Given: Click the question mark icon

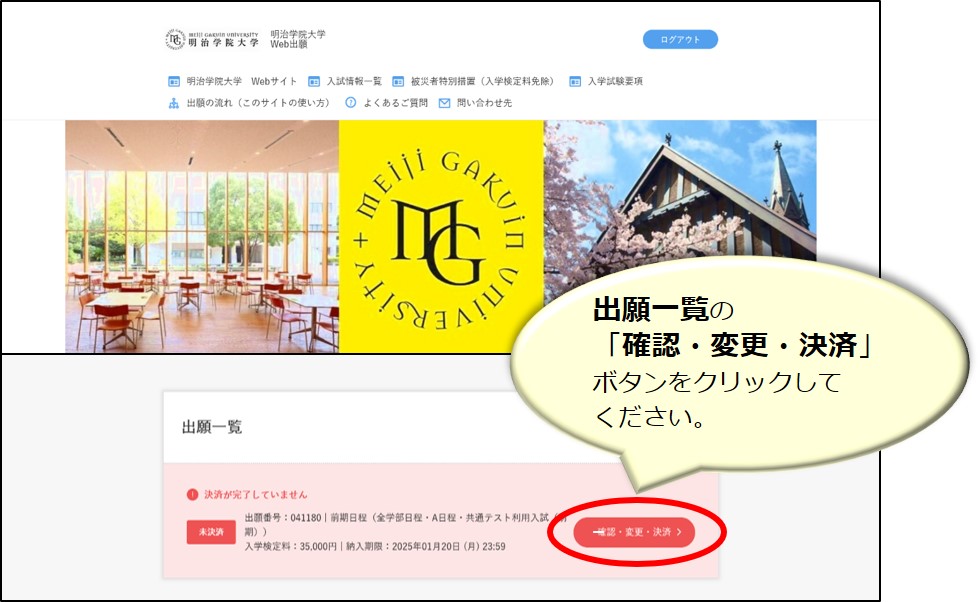Looking at the screenshot, I should (x=351, y=103).
